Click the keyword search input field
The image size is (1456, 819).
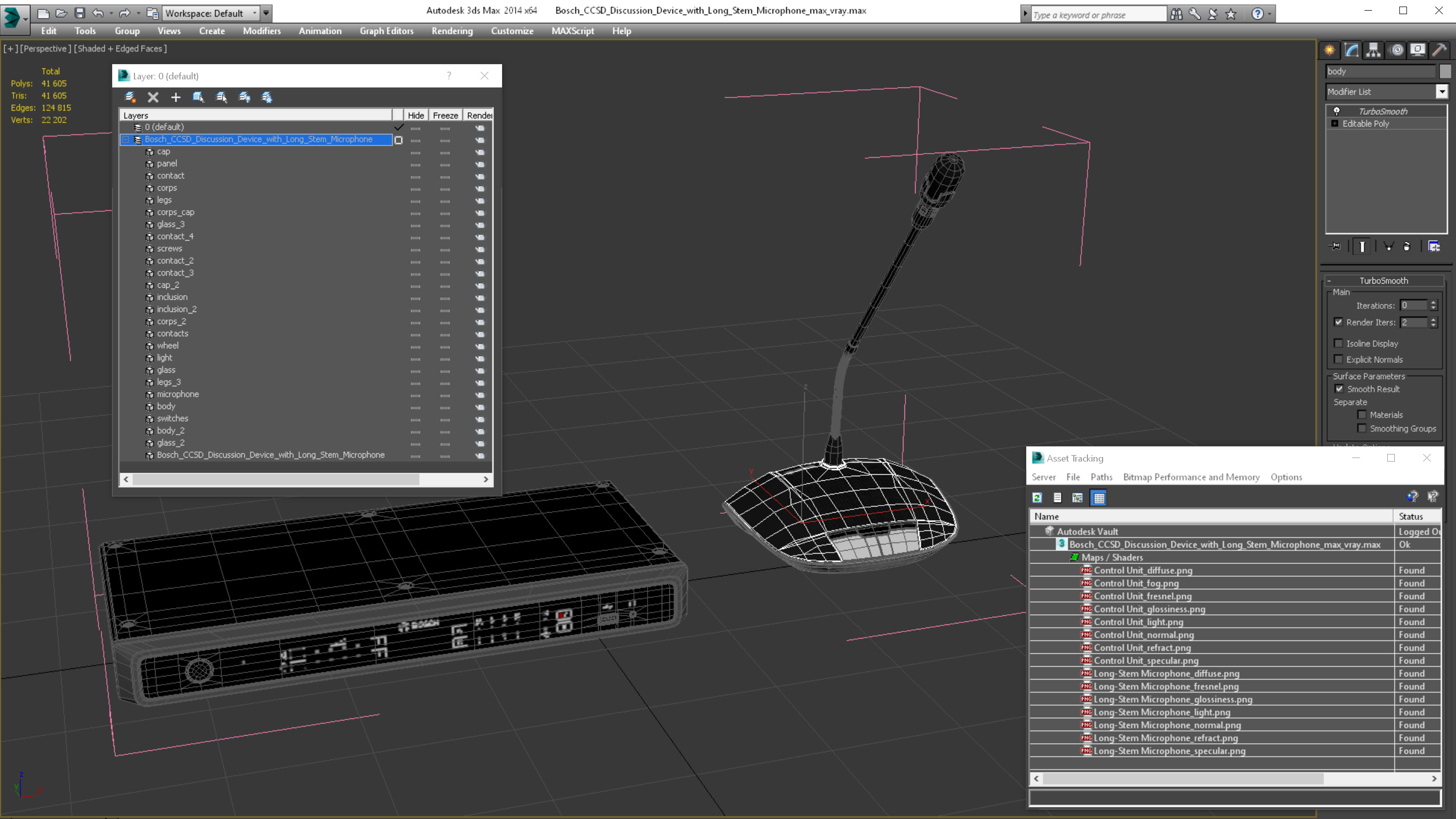[x=1098, y=15]
